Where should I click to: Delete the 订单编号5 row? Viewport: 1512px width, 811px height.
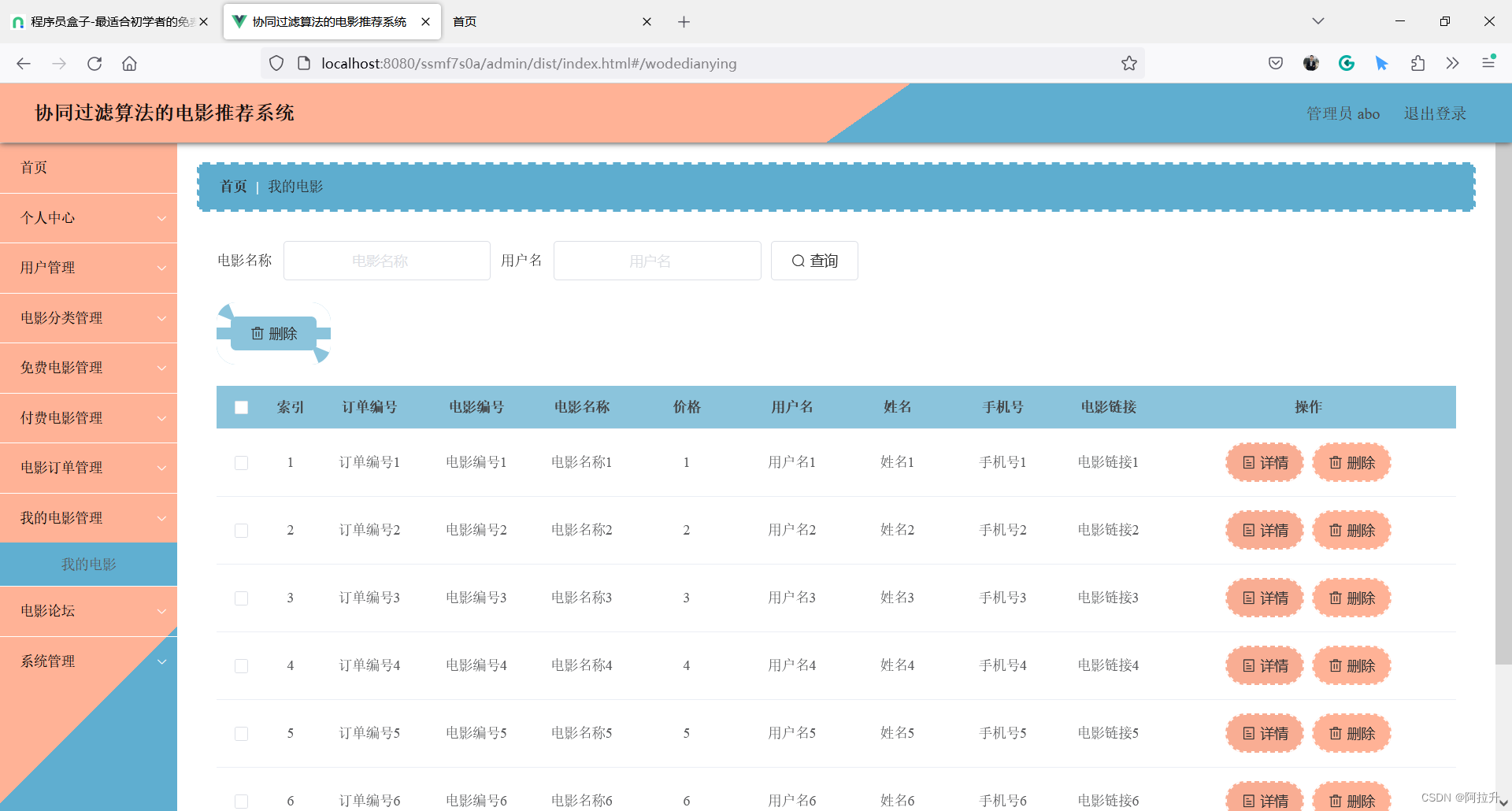(1351, 734)
